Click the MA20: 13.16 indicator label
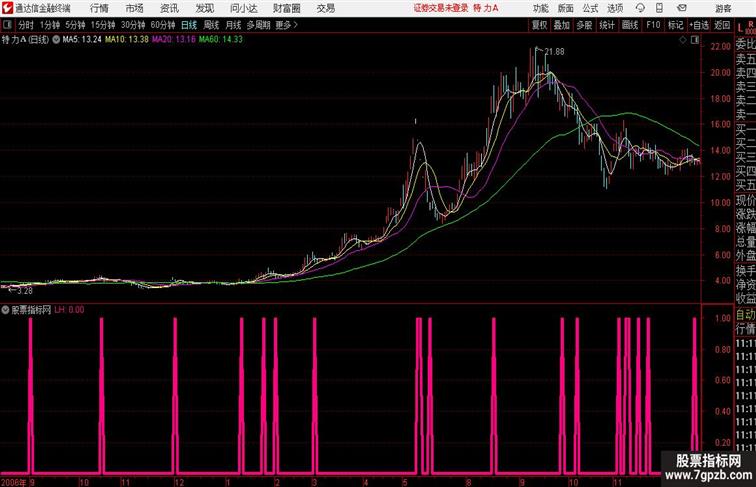This screenshot has height=487, width=756. (x=174, y=40)
